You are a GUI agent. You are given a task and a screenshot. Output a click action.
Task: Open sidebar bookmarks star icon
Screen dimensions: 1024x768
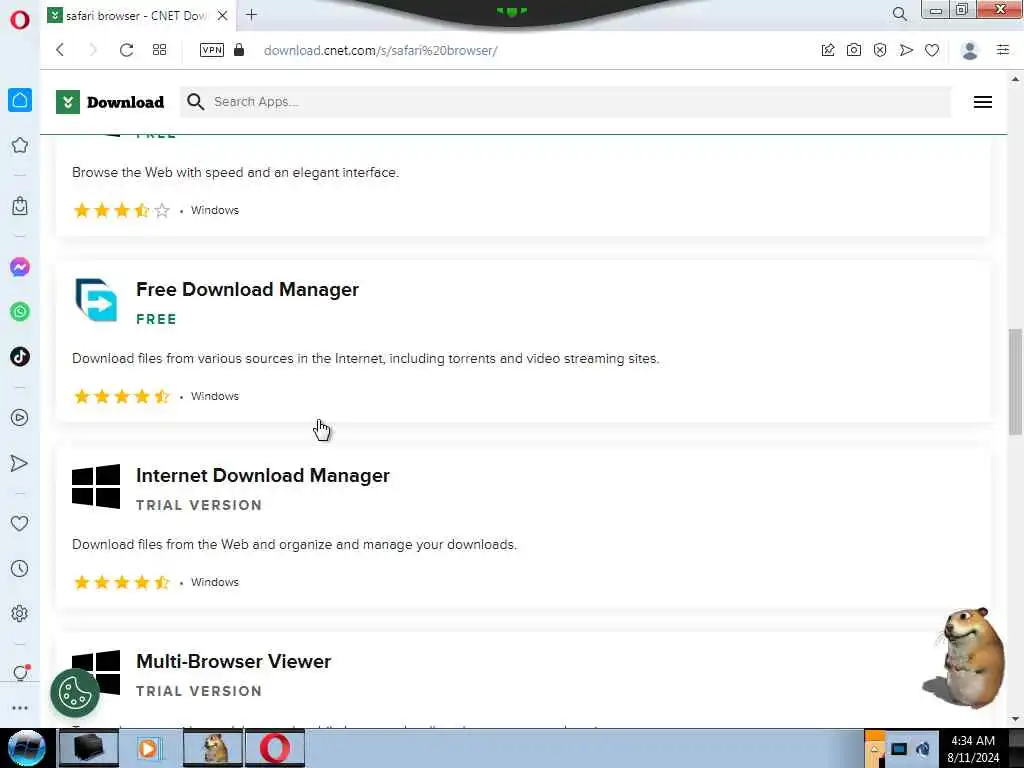click(x=20, y=145)
